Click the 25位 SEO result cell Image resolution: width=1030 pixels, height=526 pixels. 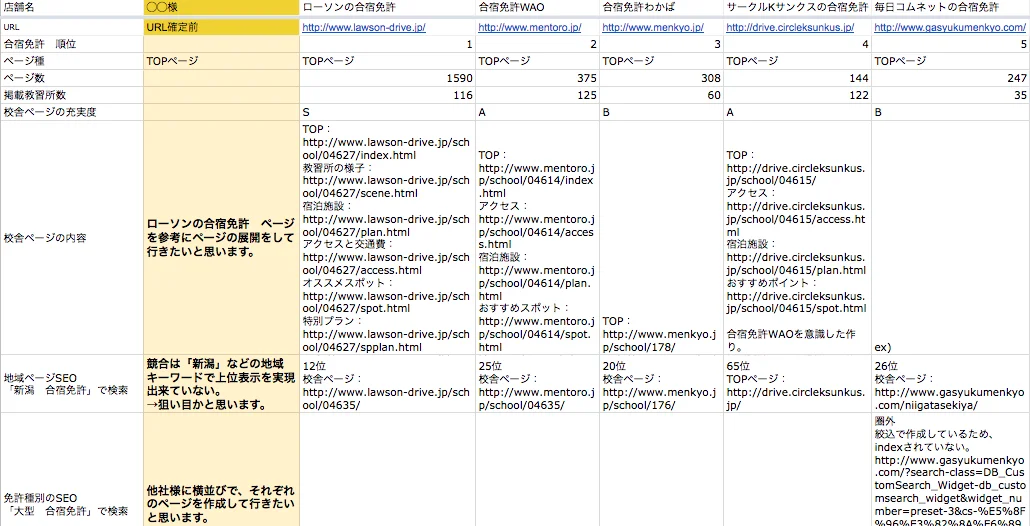[x=537, y=384]
